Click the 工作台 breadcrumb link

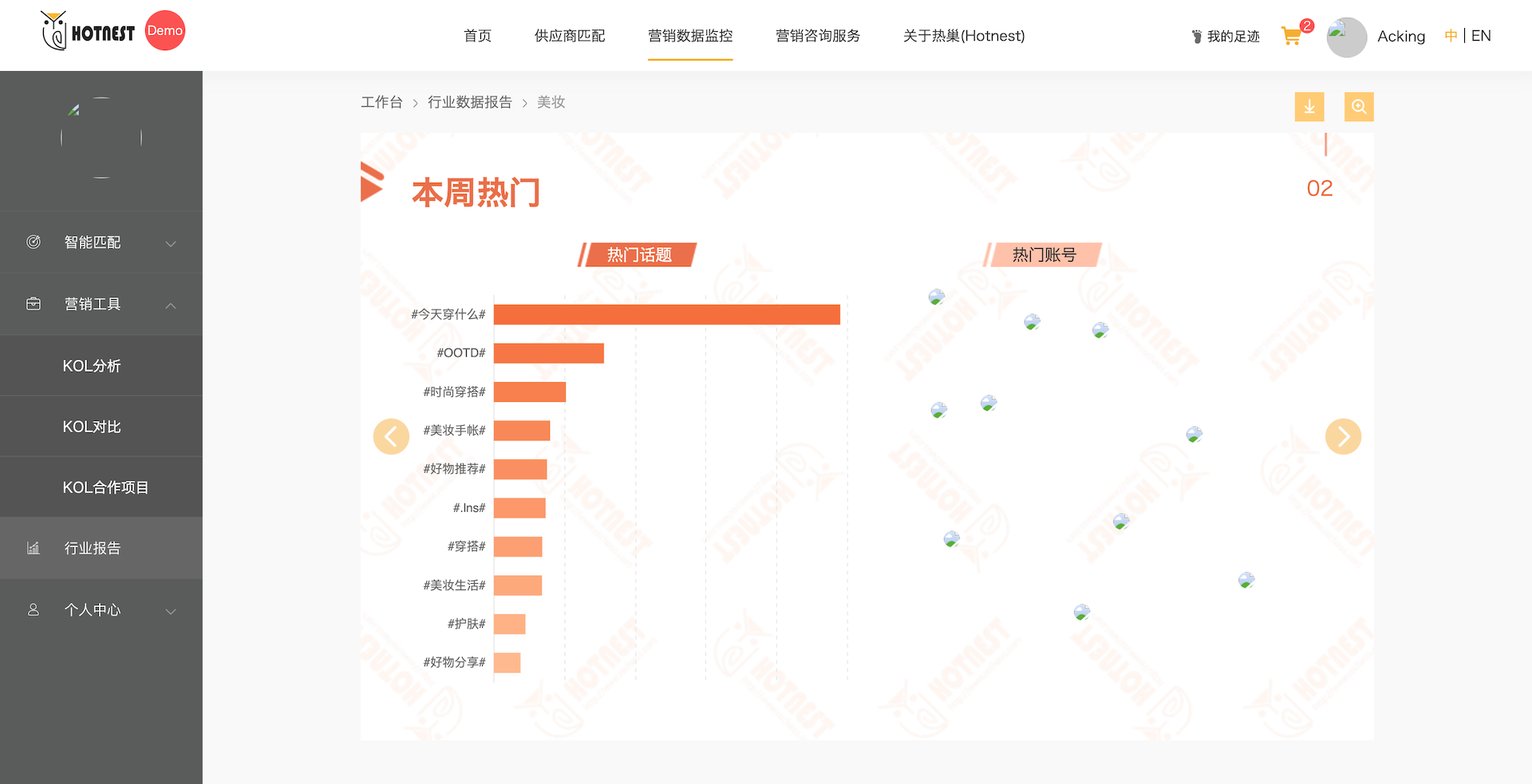(381, 102)
